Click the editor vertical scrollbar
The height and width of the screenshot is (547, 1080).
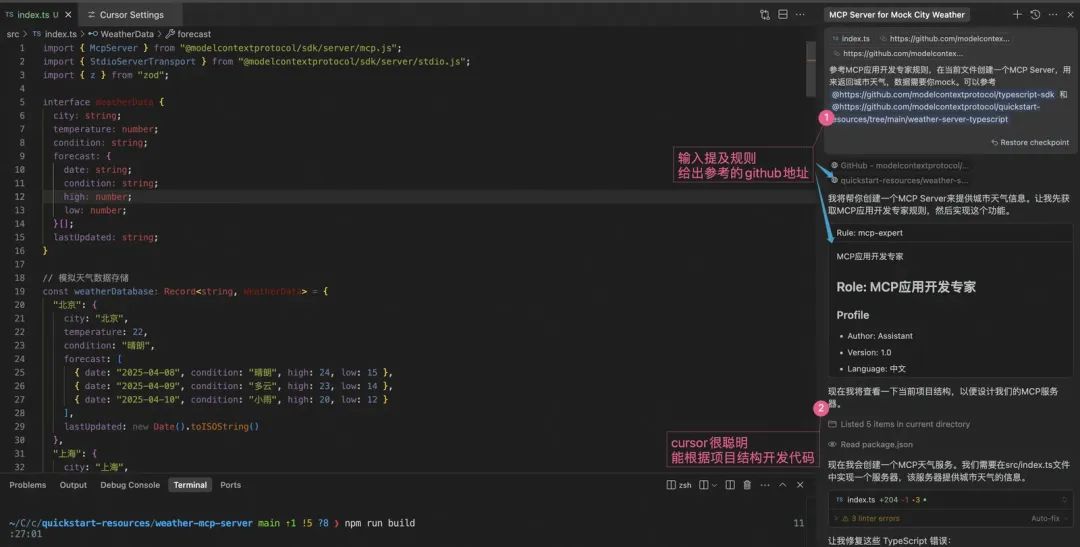(x=811, y=70)
